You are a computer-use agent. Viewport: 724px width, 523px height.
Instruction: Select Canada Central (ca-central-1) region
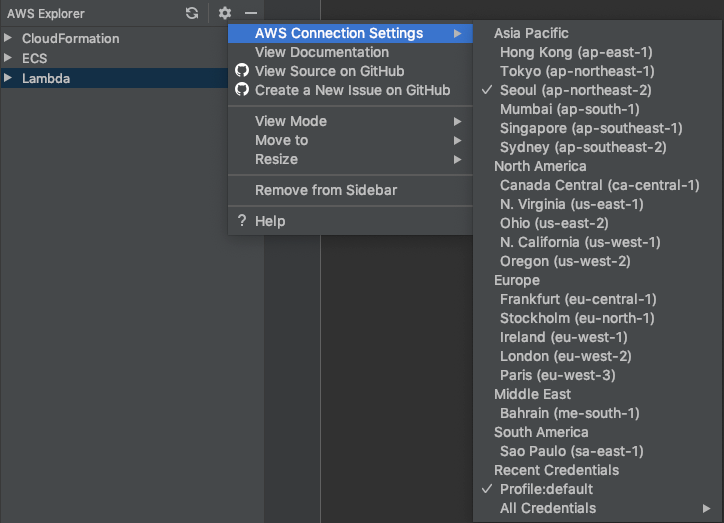pyautogui.click(x=598, y=185)
